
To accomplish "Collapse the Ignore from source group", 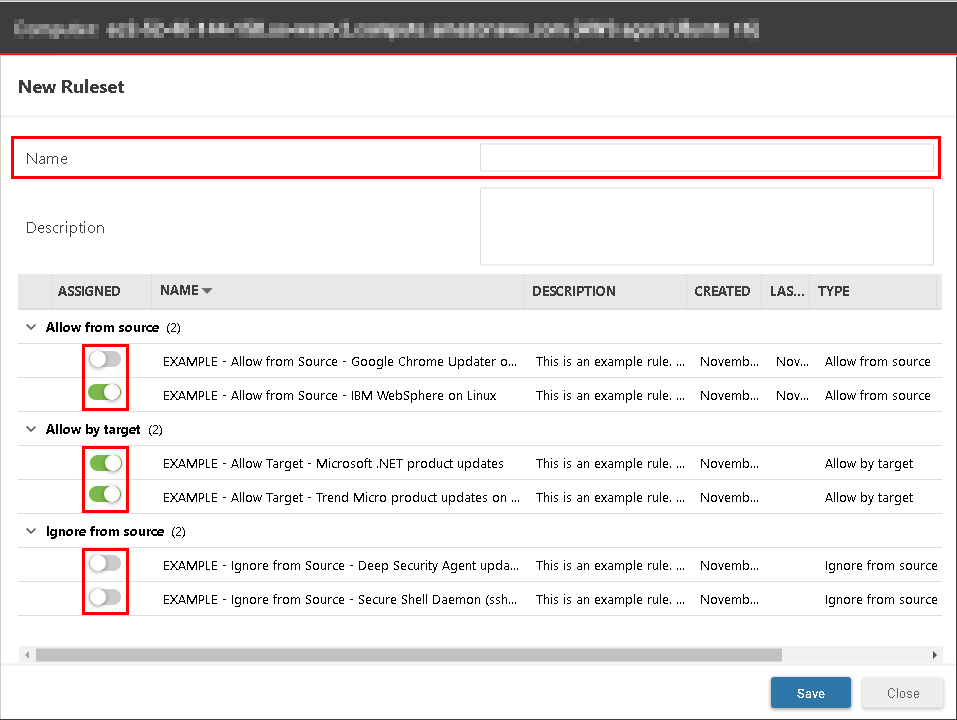I will tap(31, 531).
